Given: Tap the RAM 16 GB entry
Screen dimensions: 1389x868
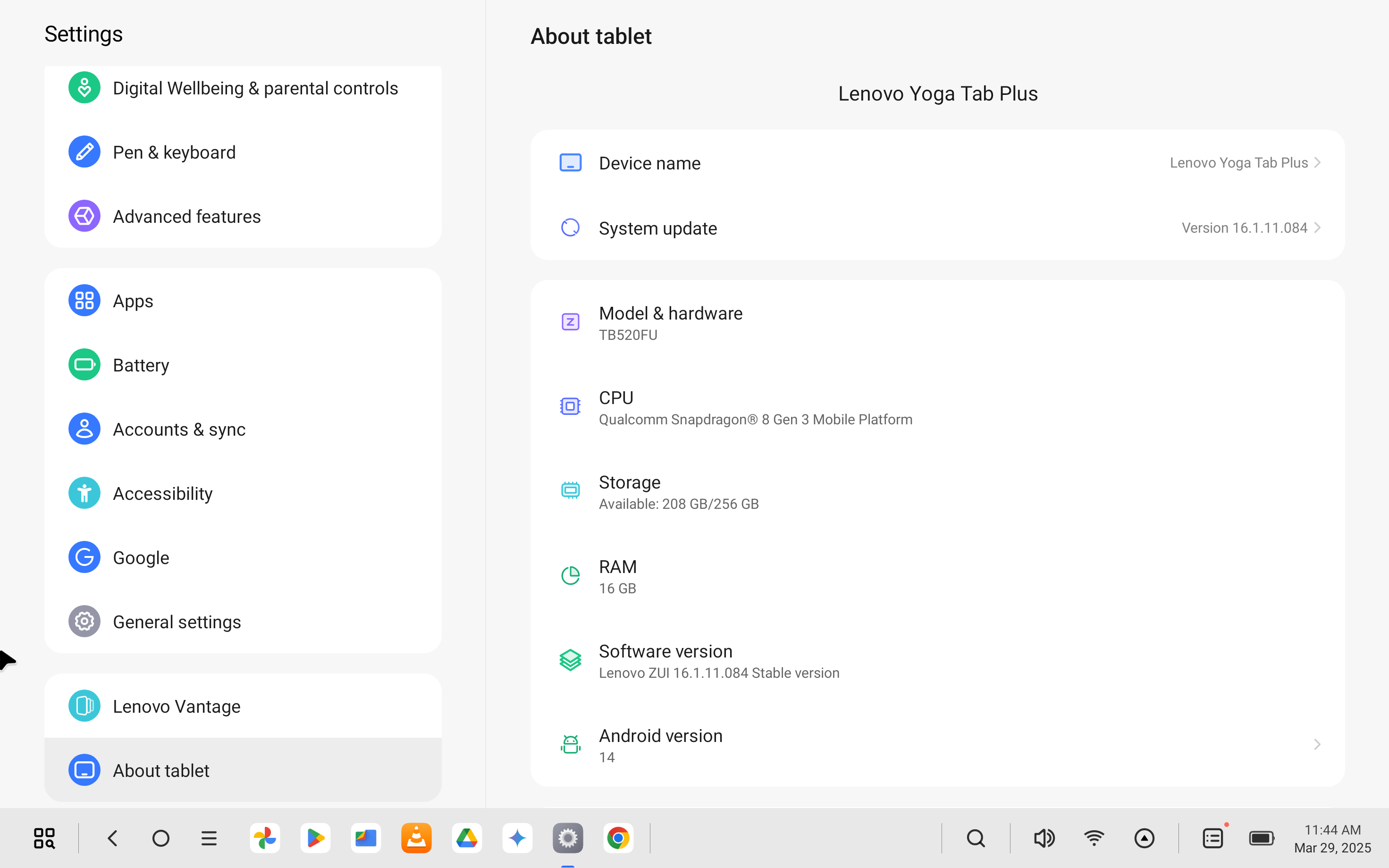Looking at the screenshot, I should (x=937, y=576).
